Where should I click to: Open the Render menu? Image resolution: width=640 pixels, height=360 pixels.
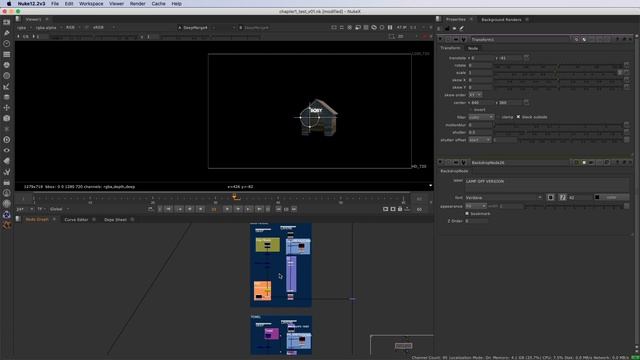click(x=137, y=4)
